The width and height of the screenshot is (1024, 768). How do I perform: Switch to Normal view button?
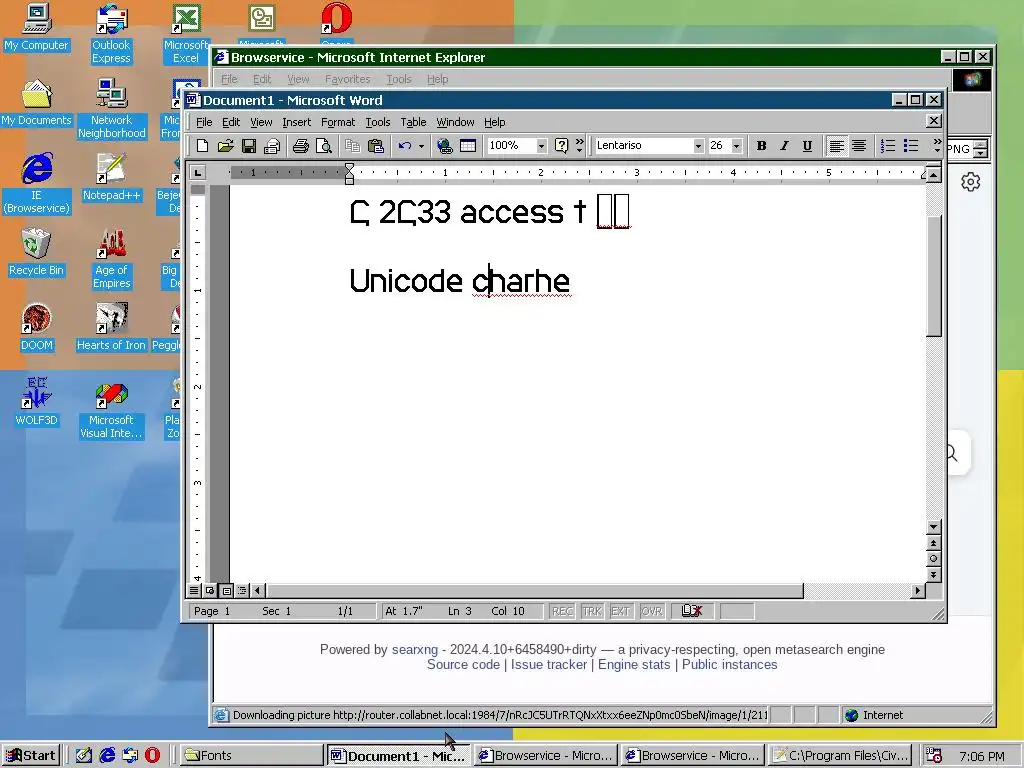coord(194,590)
